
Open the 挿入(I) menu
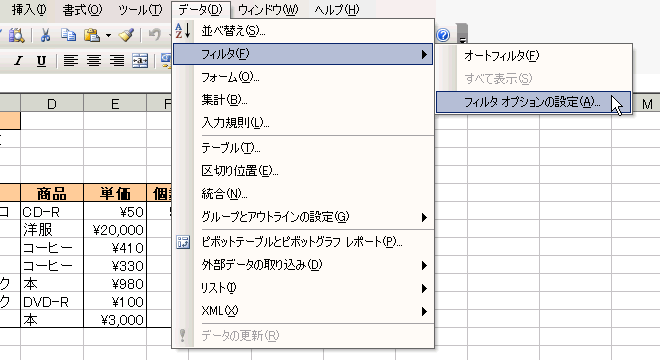point(29,9)
